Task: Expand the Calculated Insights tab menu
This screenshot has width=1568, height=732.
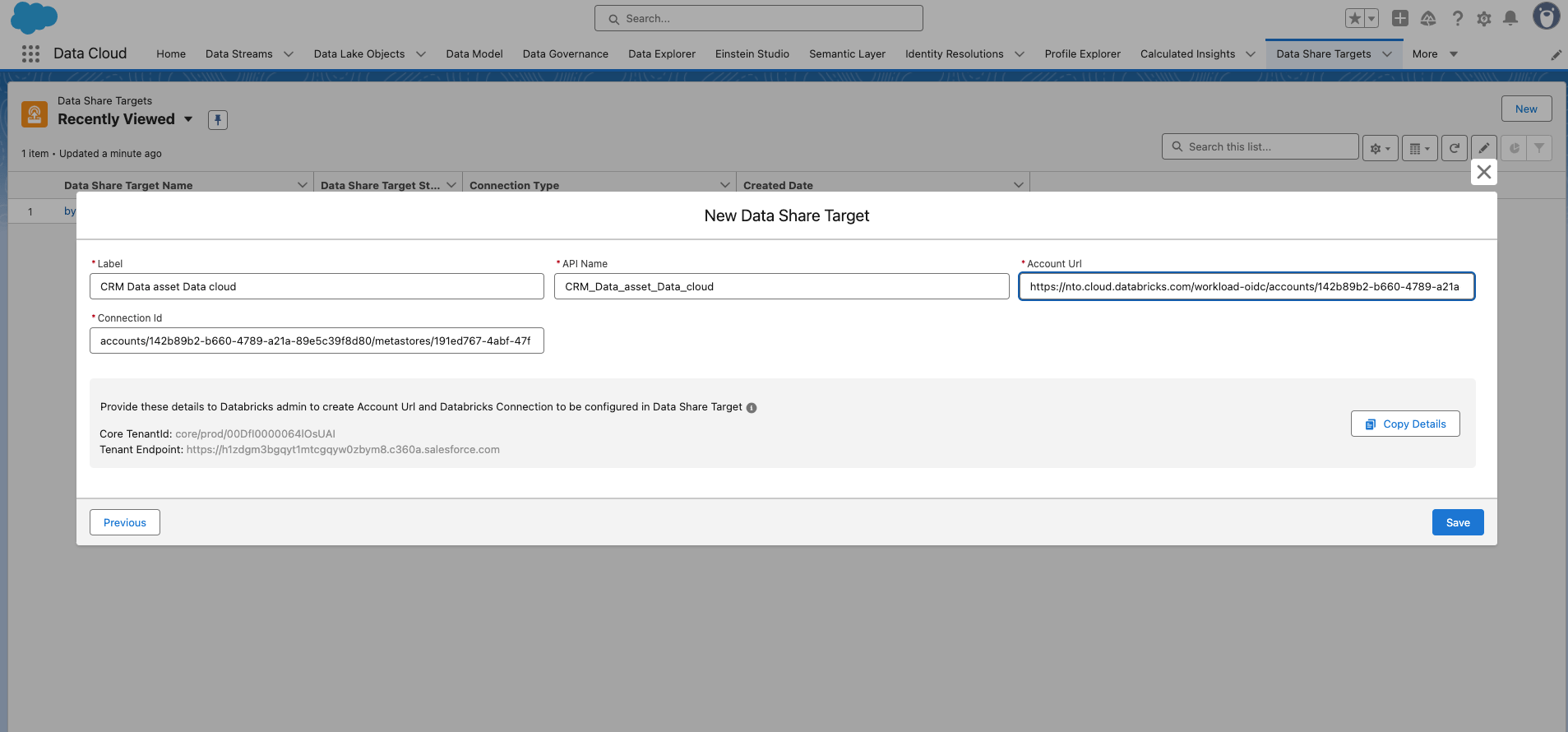Action: [1251, 54]
